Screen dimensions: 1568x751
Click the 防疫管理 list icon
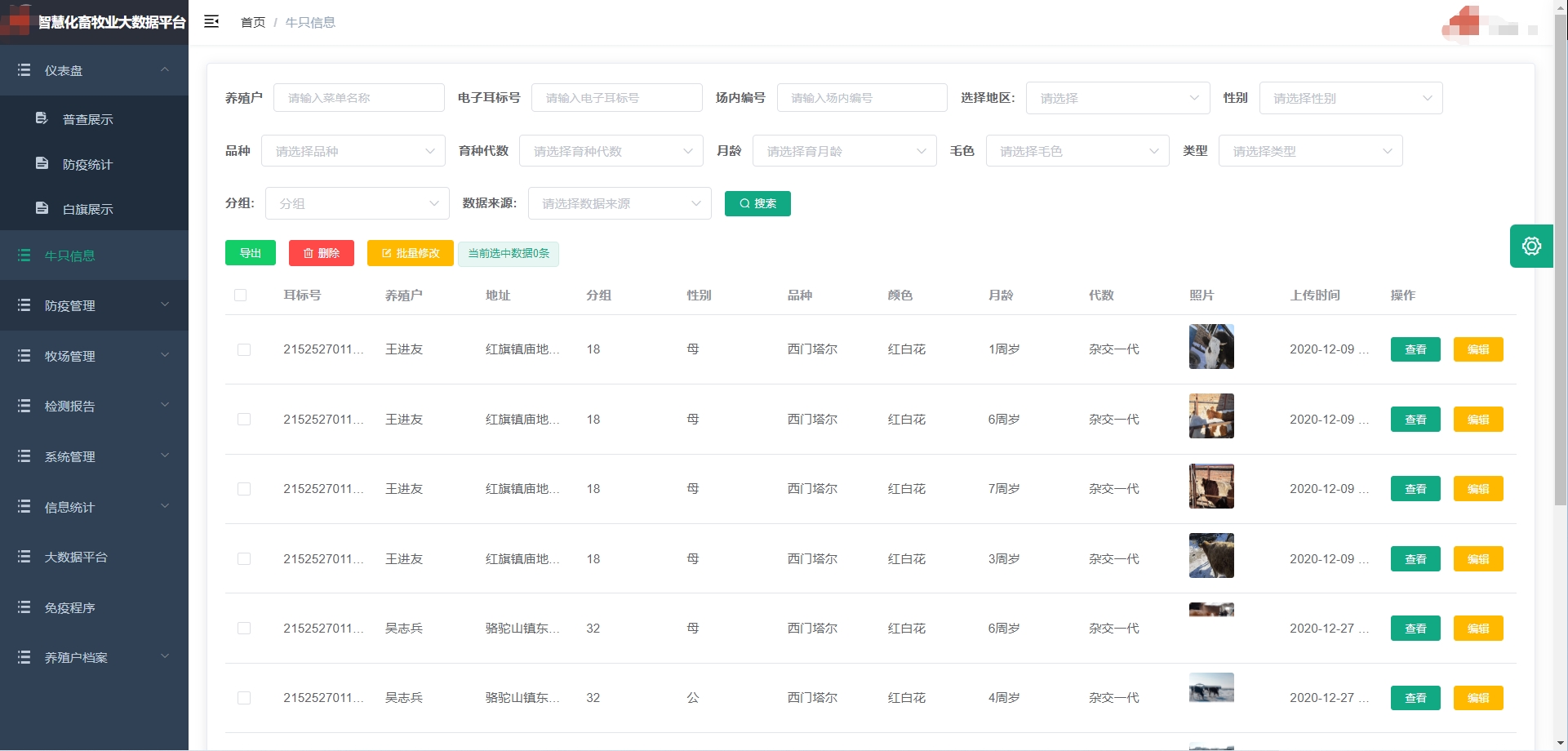tap(24, 305)
